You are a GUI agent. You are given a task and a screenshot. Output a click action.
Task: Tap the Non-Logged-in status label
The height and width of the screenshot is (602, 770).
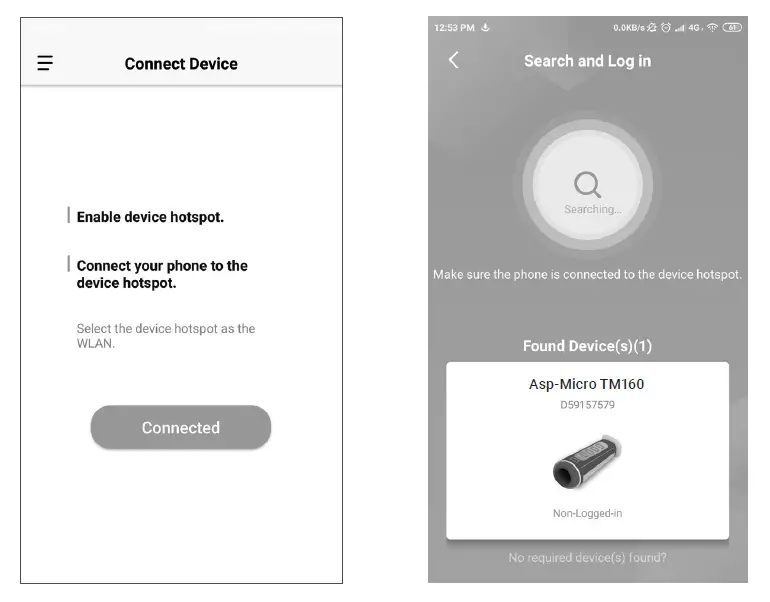[587, 513]
